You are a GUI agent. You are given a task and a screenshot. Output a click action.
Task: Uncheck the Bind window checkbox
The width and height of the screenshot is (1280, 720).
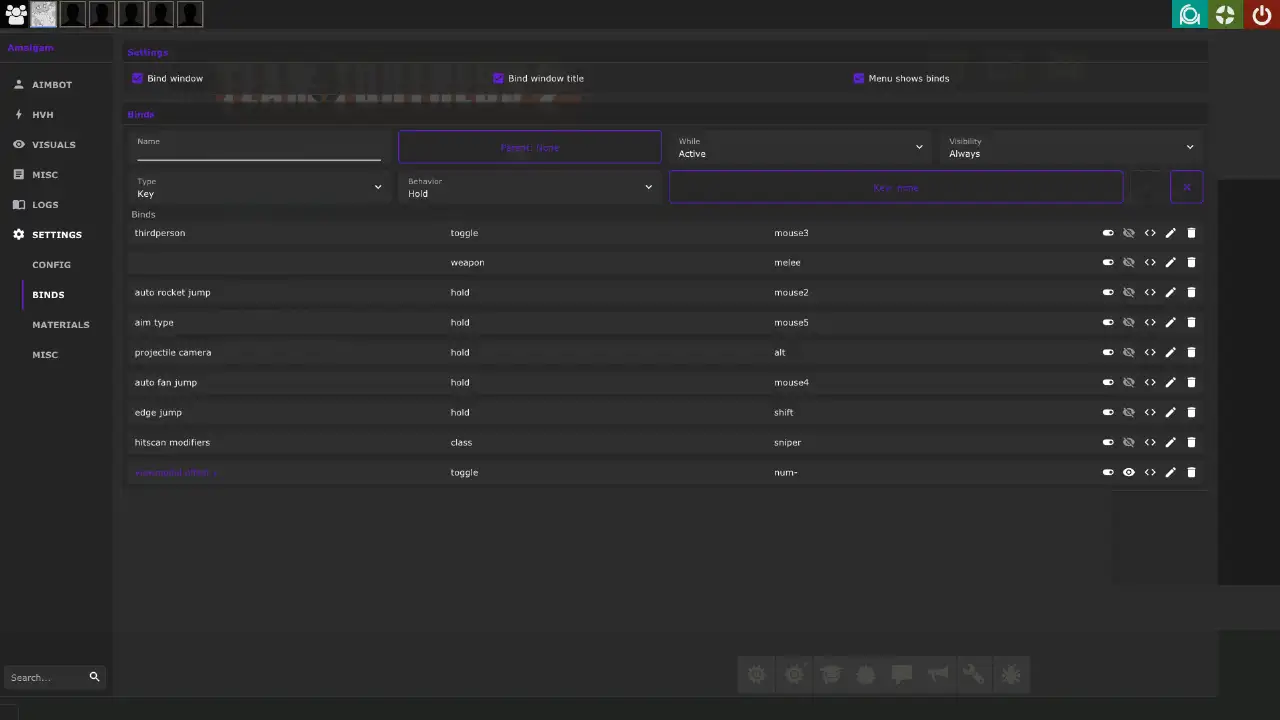(138, 78)
